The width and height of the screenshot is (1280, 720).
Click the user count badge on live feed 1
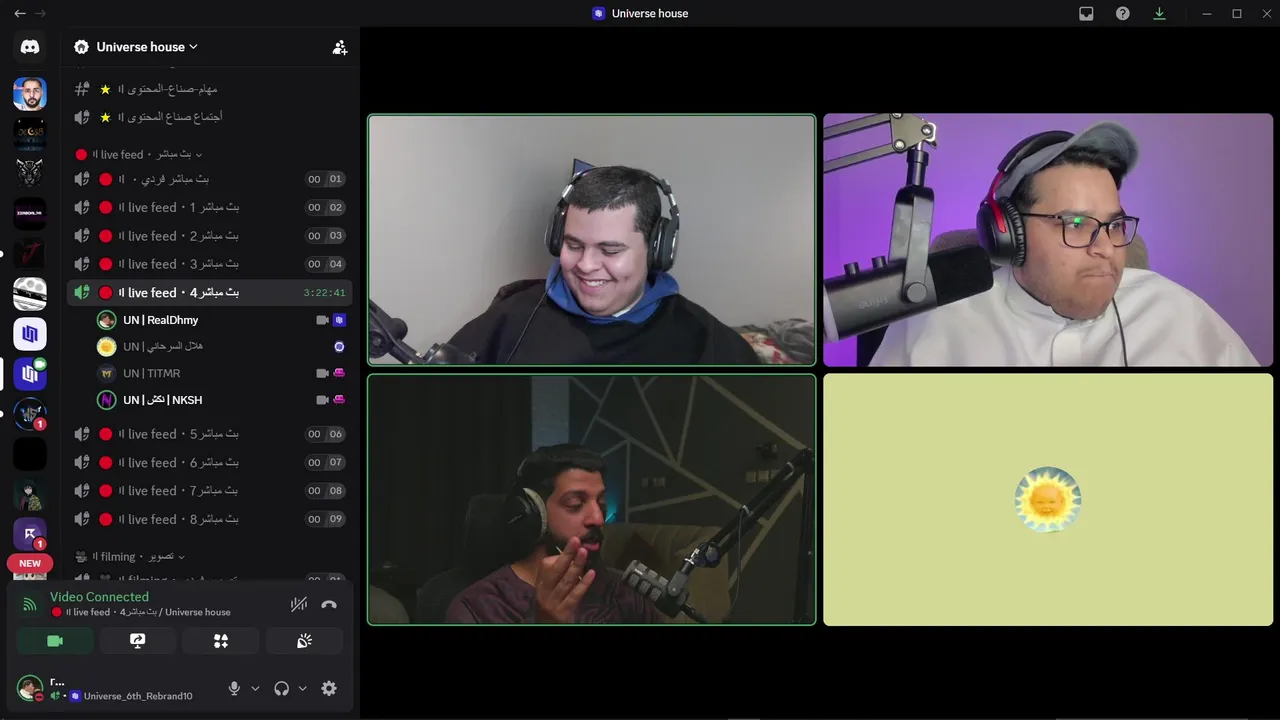point(325,207)
